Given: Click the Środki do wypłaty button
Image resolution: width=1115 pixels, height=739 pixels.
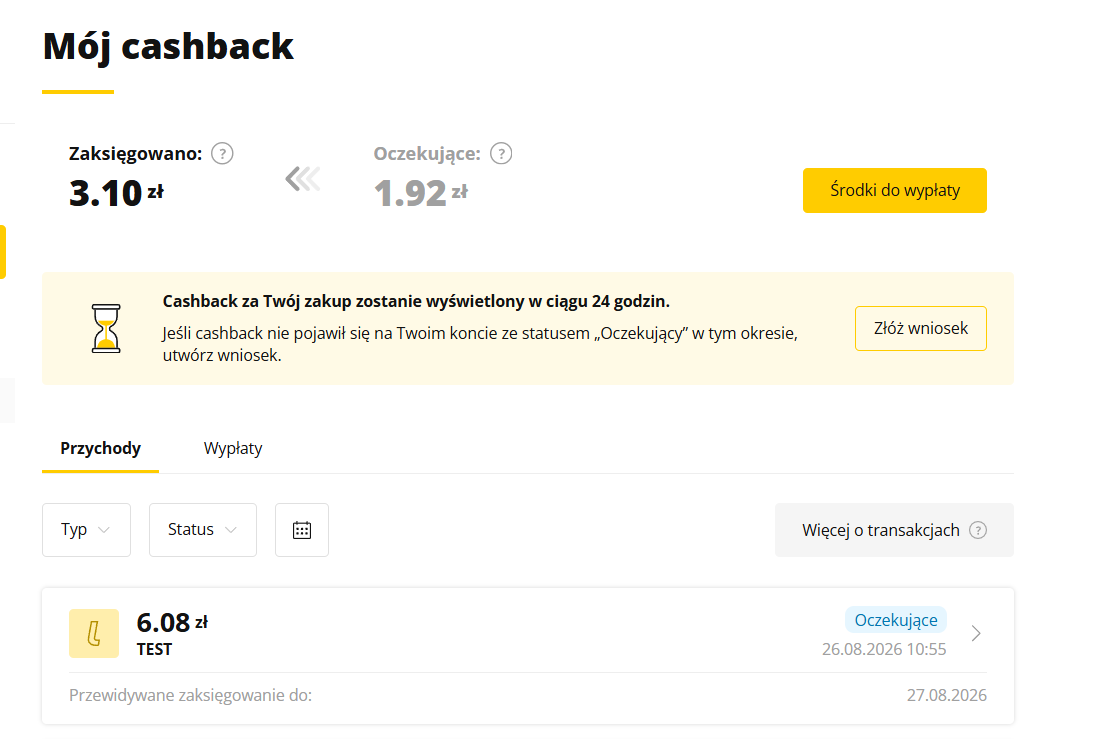Looking at the screenshot, I should (895, 191).
